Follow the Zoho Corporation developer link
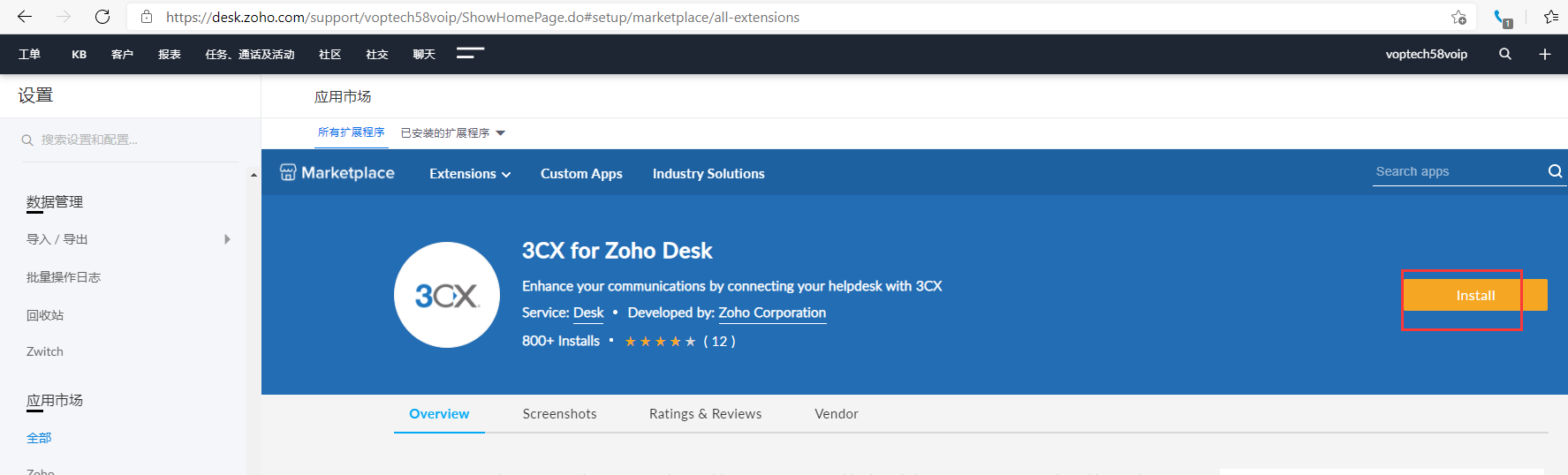Image resolution: width=1568 pixels, height=475 pixels. [772, 313]
